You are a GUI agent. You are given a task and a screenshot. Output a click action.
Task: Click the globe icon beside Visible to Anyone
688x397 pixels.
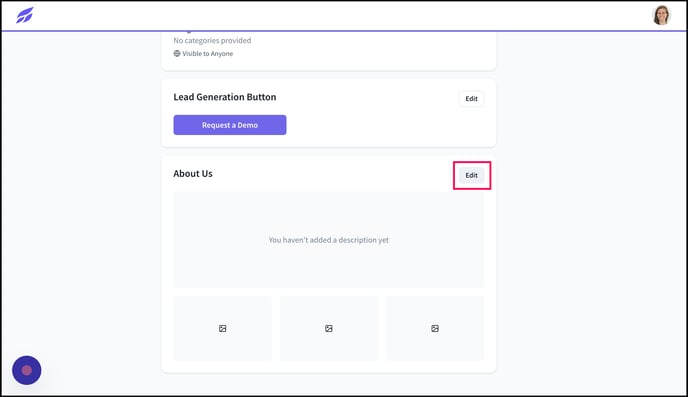(177, 54)
